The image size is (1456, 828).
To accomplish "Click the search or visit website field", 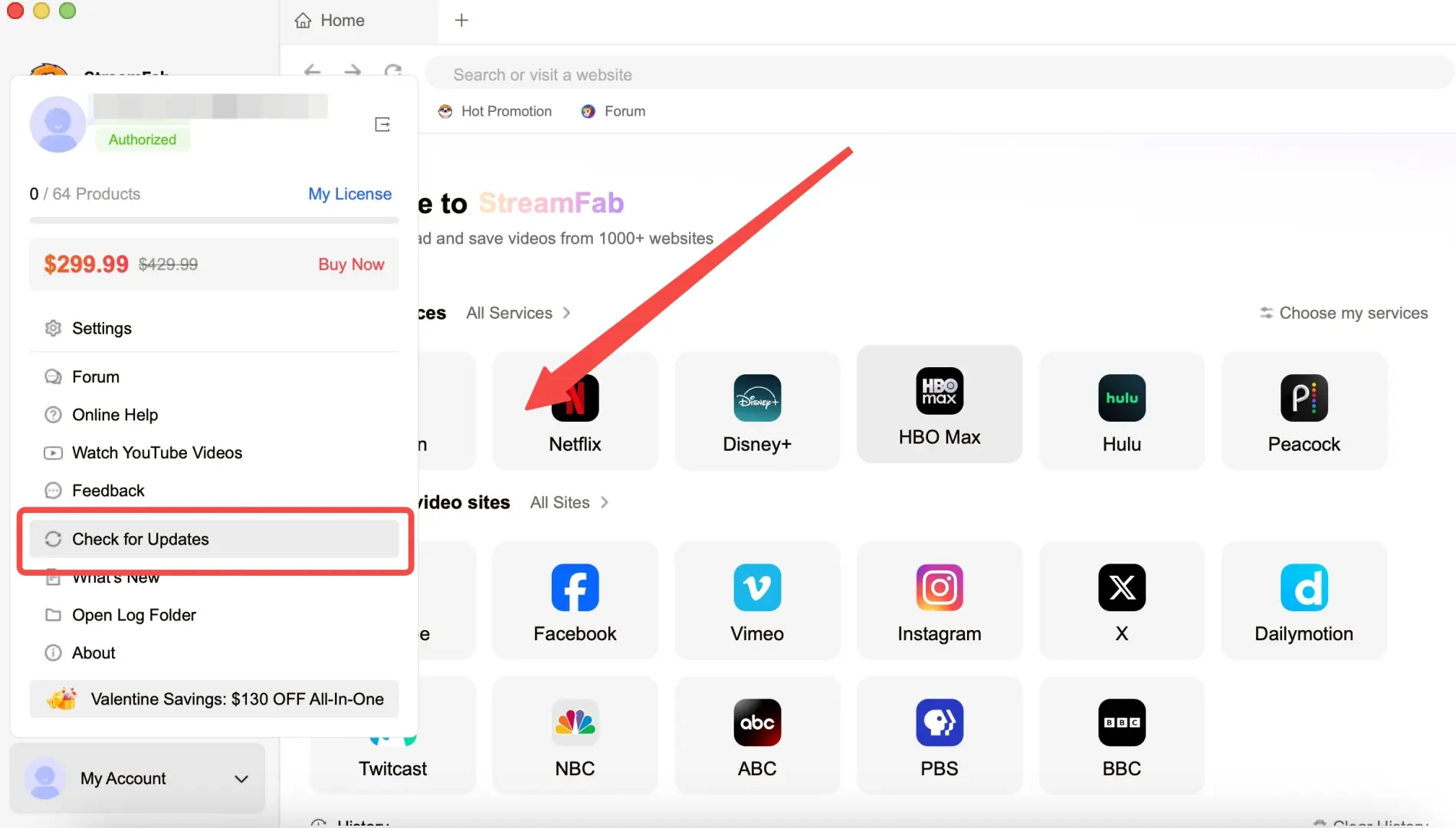I will [x=940, y=74].
